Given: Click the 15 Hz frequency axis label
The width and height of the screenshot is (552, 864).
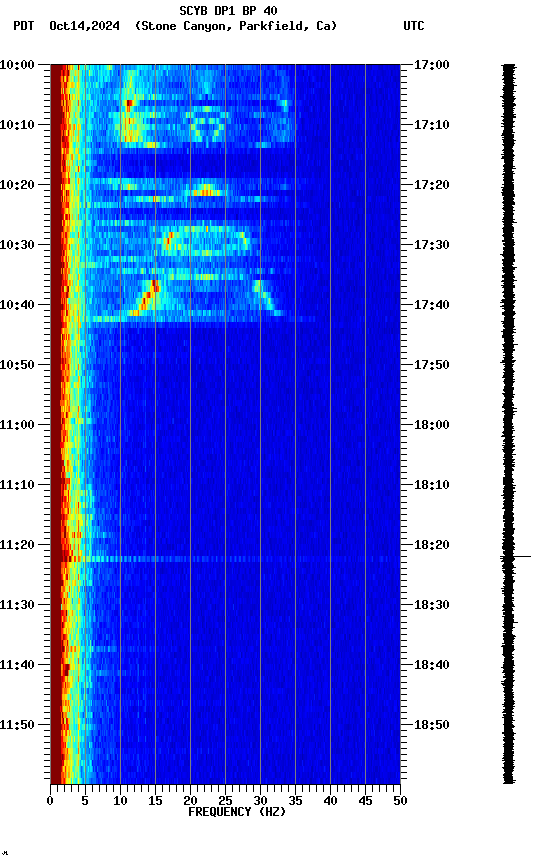Looking at the screenshot, I should point(155,801).
